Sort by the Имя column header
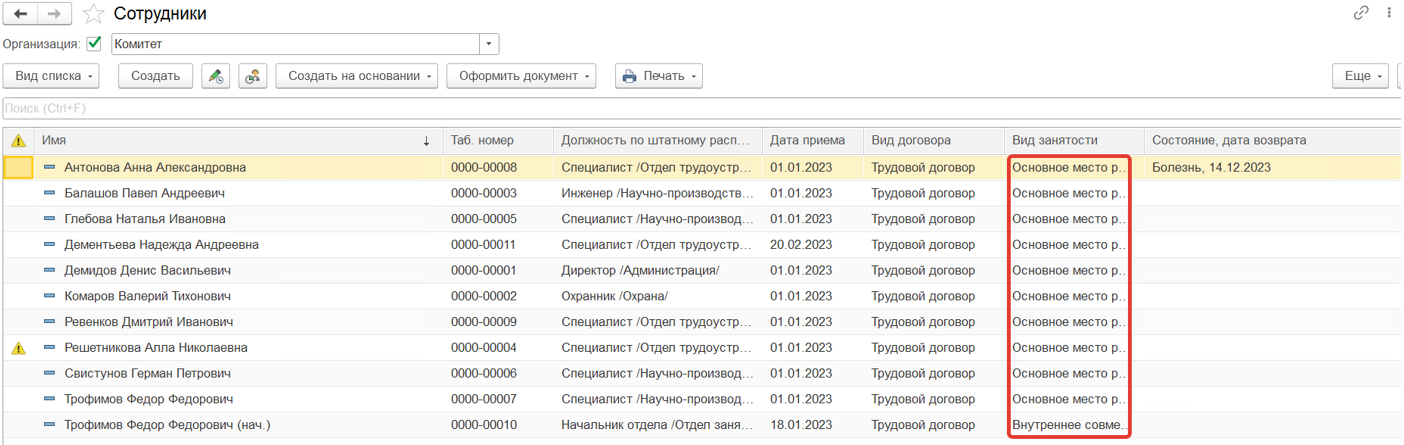The image size is (1404, 445). tap(230, 141)
